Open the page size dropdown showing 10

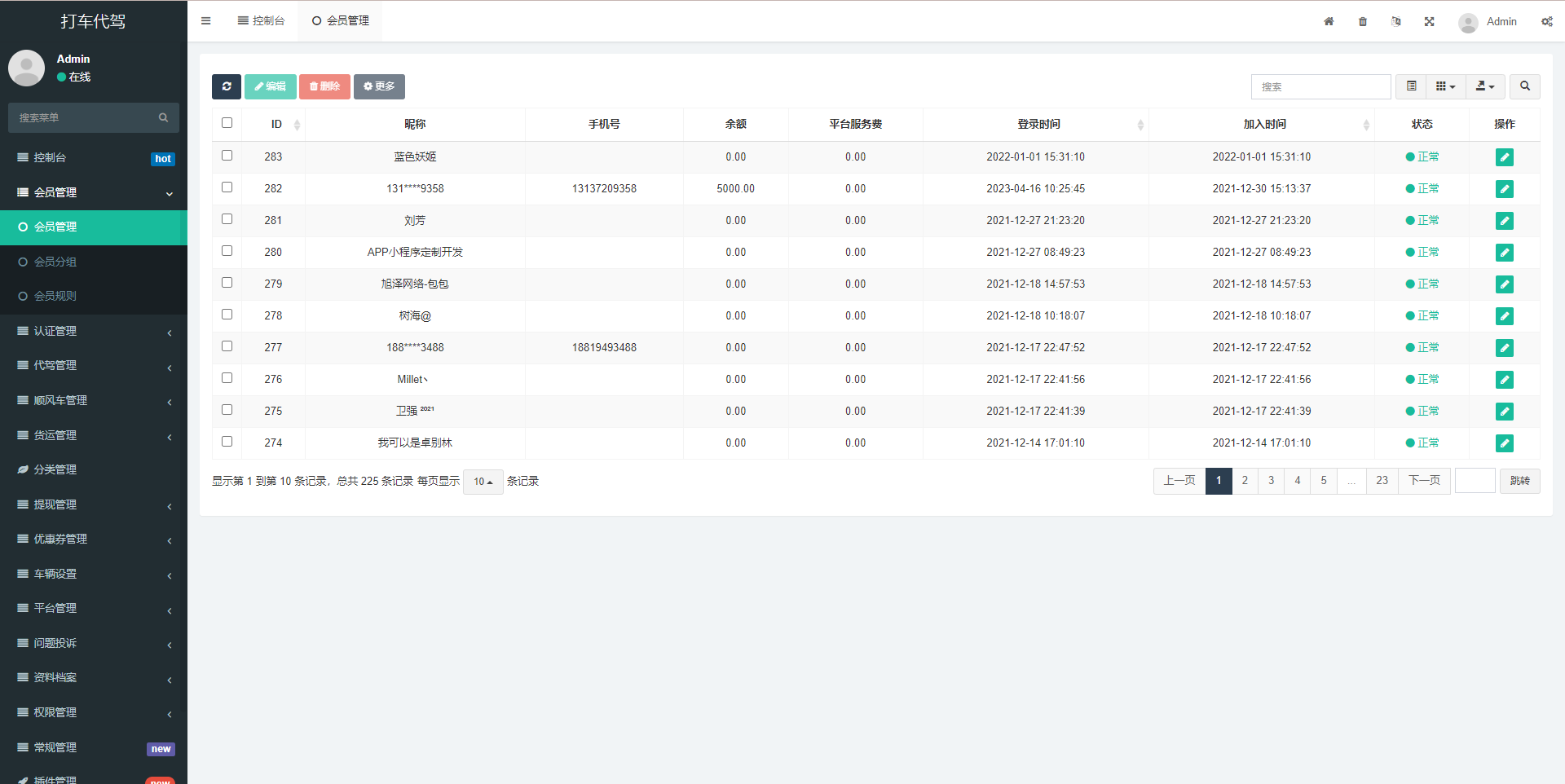(x=483, y=482)
